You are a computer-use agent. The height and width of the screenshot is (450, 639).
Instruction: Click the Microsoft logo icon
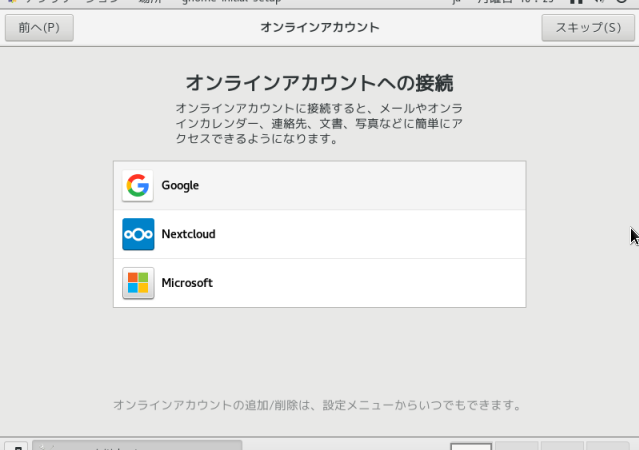pyautogui.click(x=138, y=283)
